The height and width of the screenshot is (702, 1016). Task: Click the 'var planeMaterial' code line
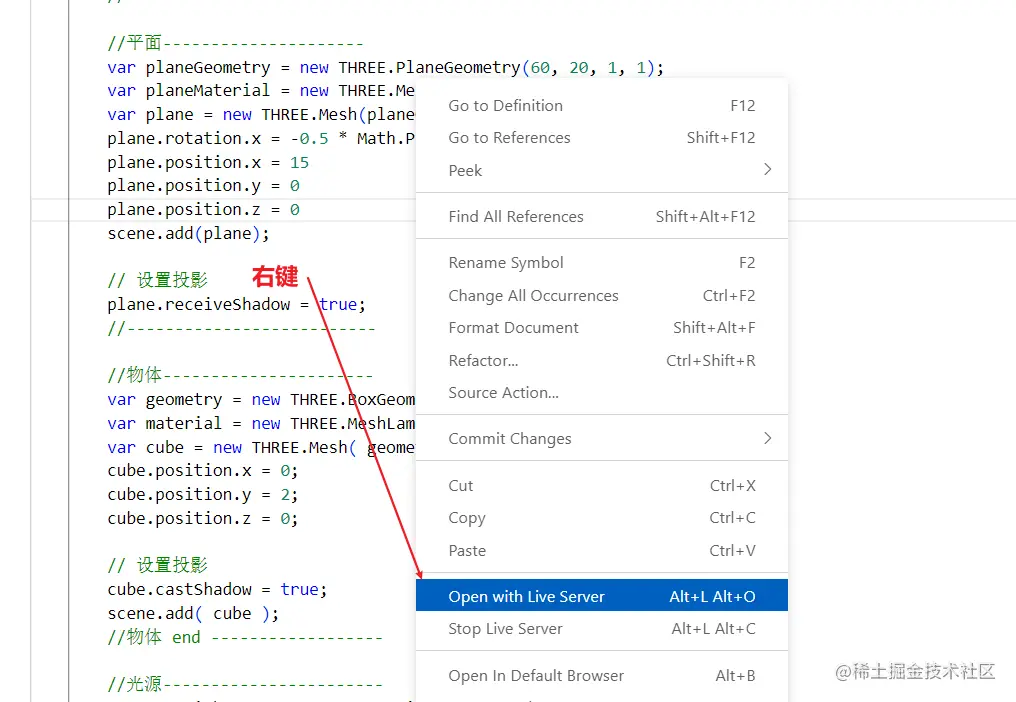click(x=261, y=91)
